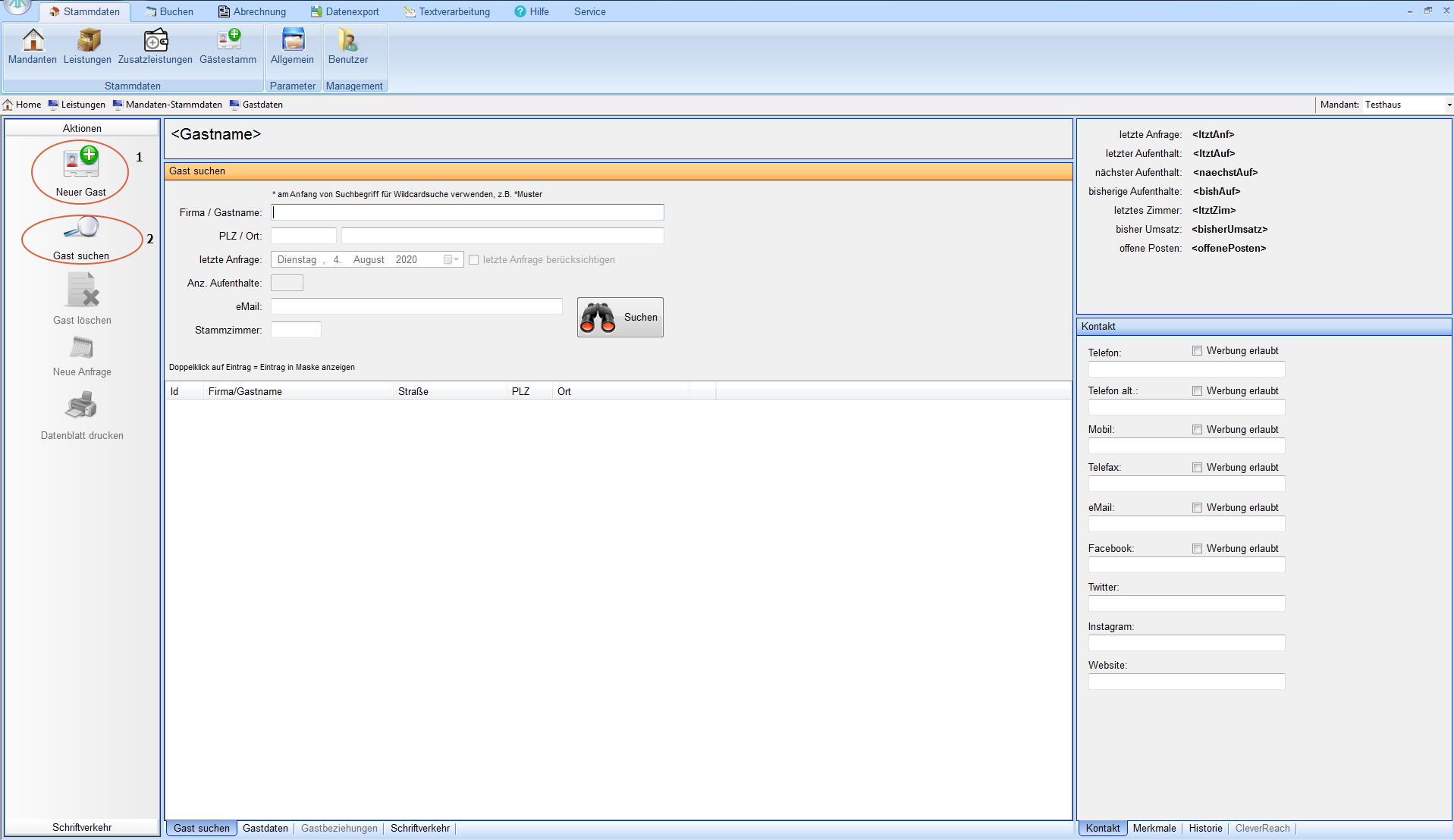Expand the Mandant dropdown

pyautogui.click(x=1449, y=105)
